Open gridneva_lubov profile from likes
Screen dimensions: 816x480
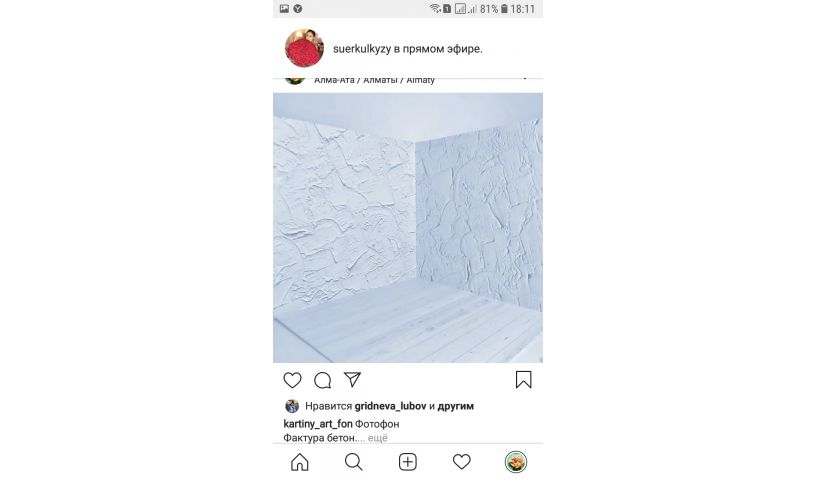pyautogui.click(x=390, y=406)
